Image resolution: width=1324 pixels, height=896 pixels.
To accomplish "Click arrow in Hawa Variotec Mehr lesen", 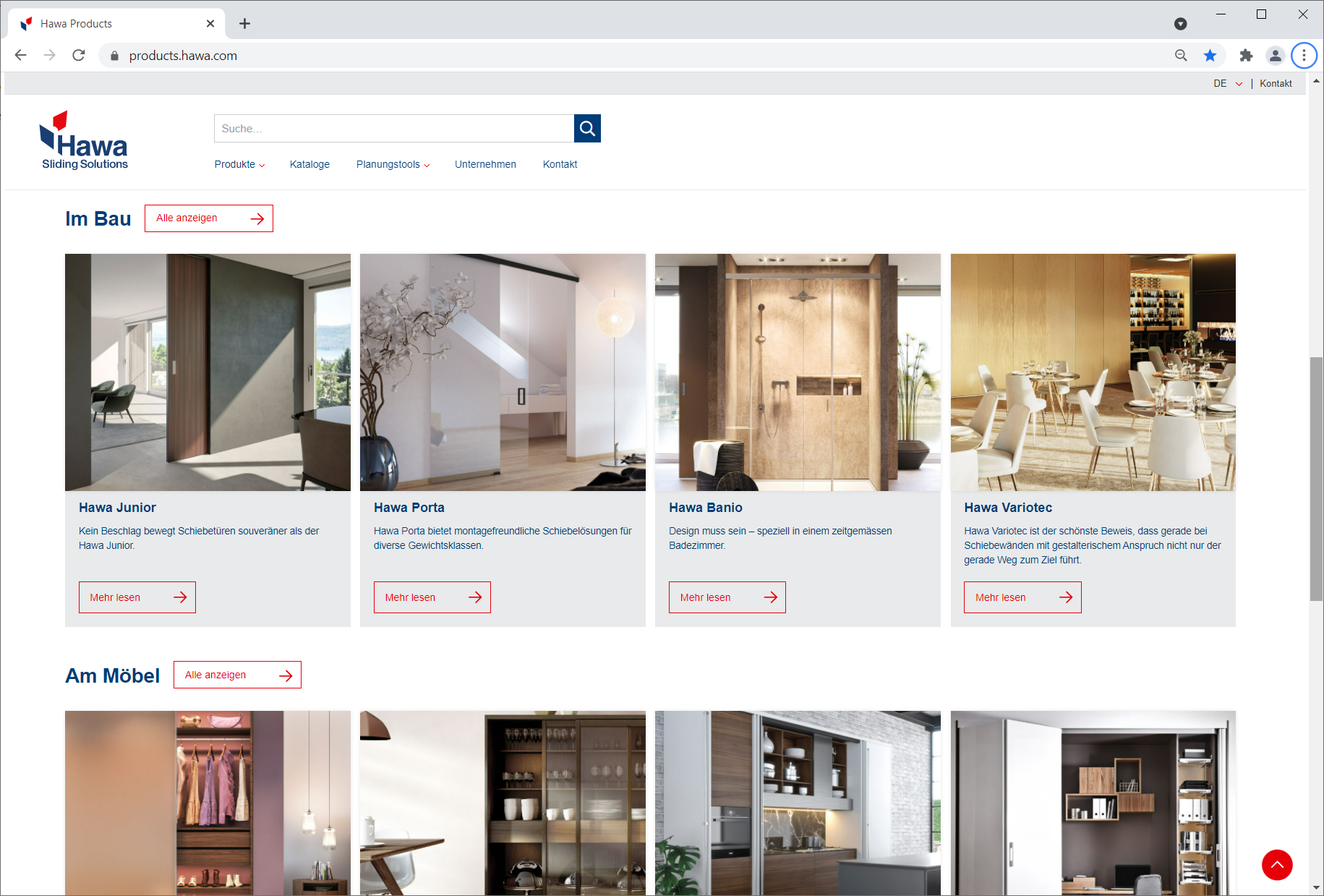I will (1066, 597).
